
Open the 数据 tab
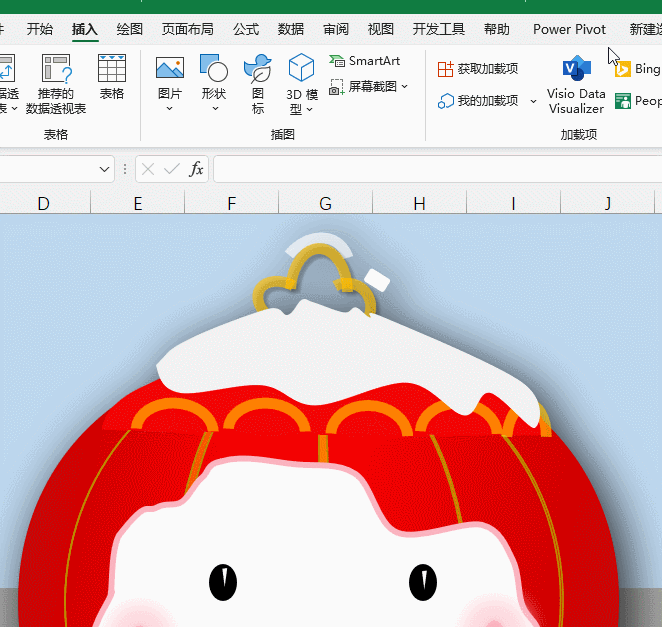[291, 29]
